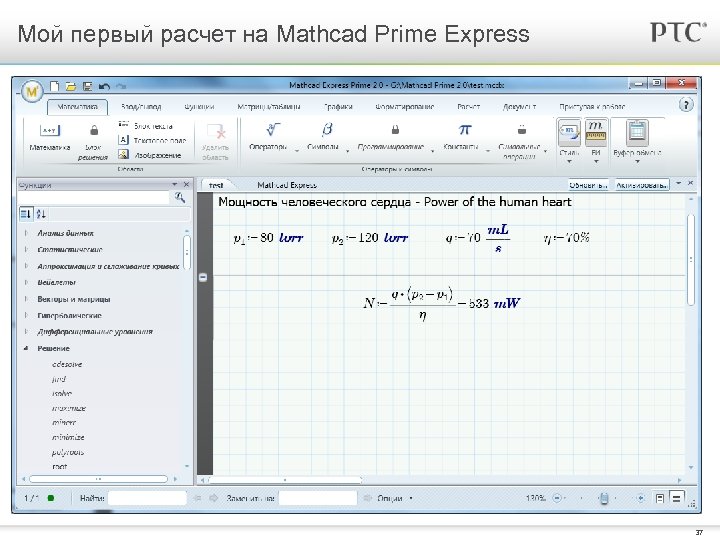Screen dimensions: 720x540
Task: Find previous match arrow in status bar
Action: (197, 498)
